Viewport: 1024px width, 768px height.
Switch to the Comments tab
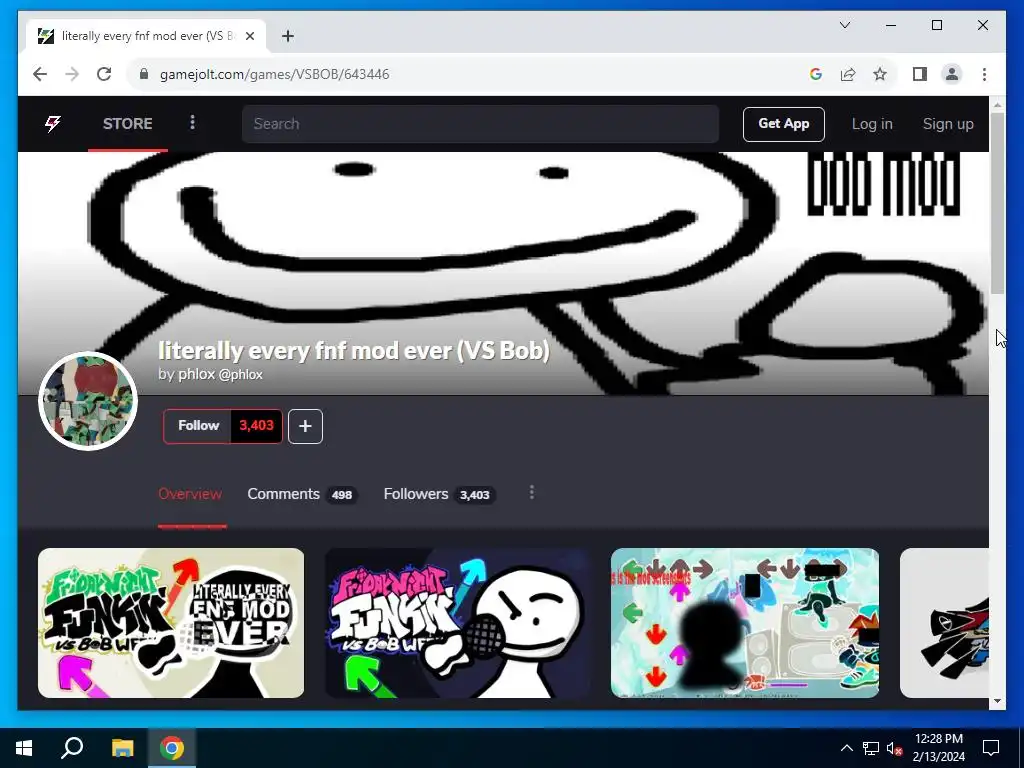[x=302, y=494]
